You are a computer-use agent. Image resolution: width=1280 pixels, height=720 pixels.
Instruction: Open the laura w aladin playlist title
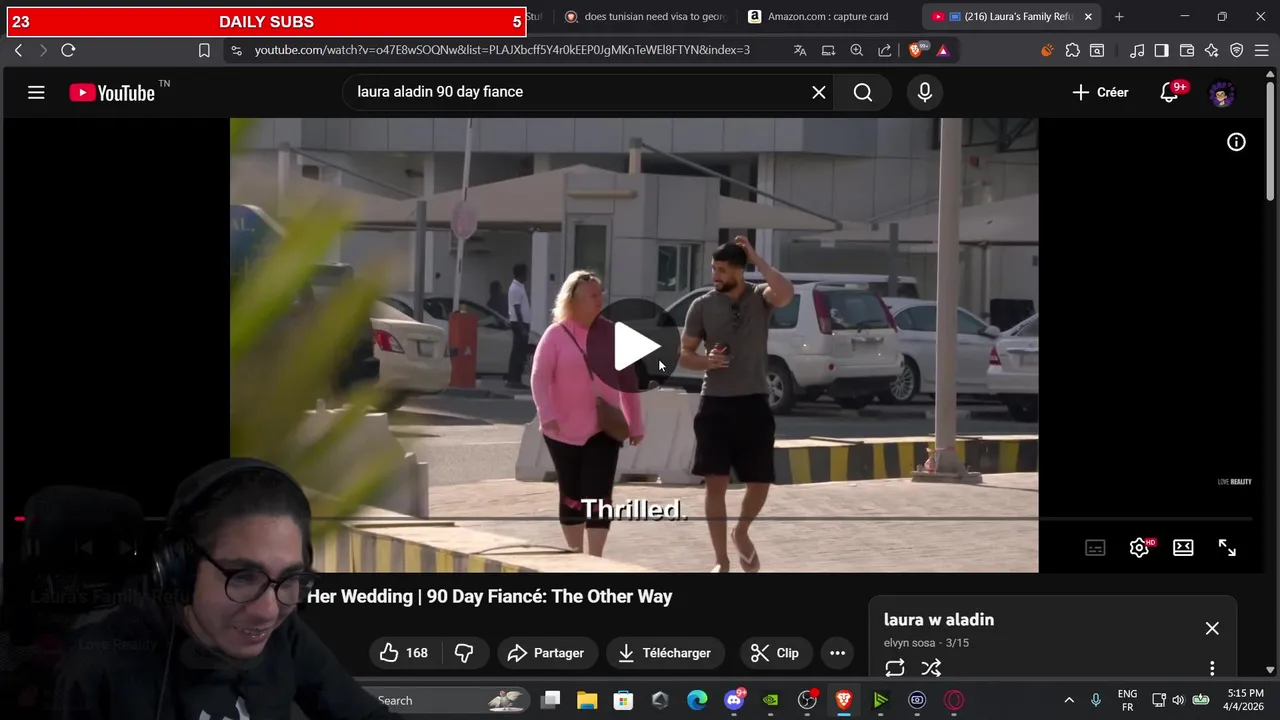tap(939, 620)
